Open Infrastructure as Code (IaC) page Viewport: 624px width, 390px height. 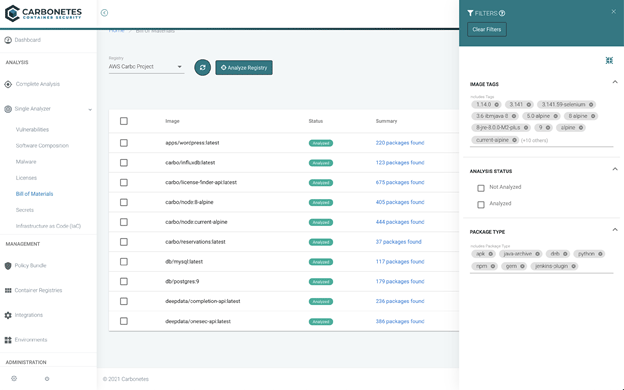[x=48, y=226]
